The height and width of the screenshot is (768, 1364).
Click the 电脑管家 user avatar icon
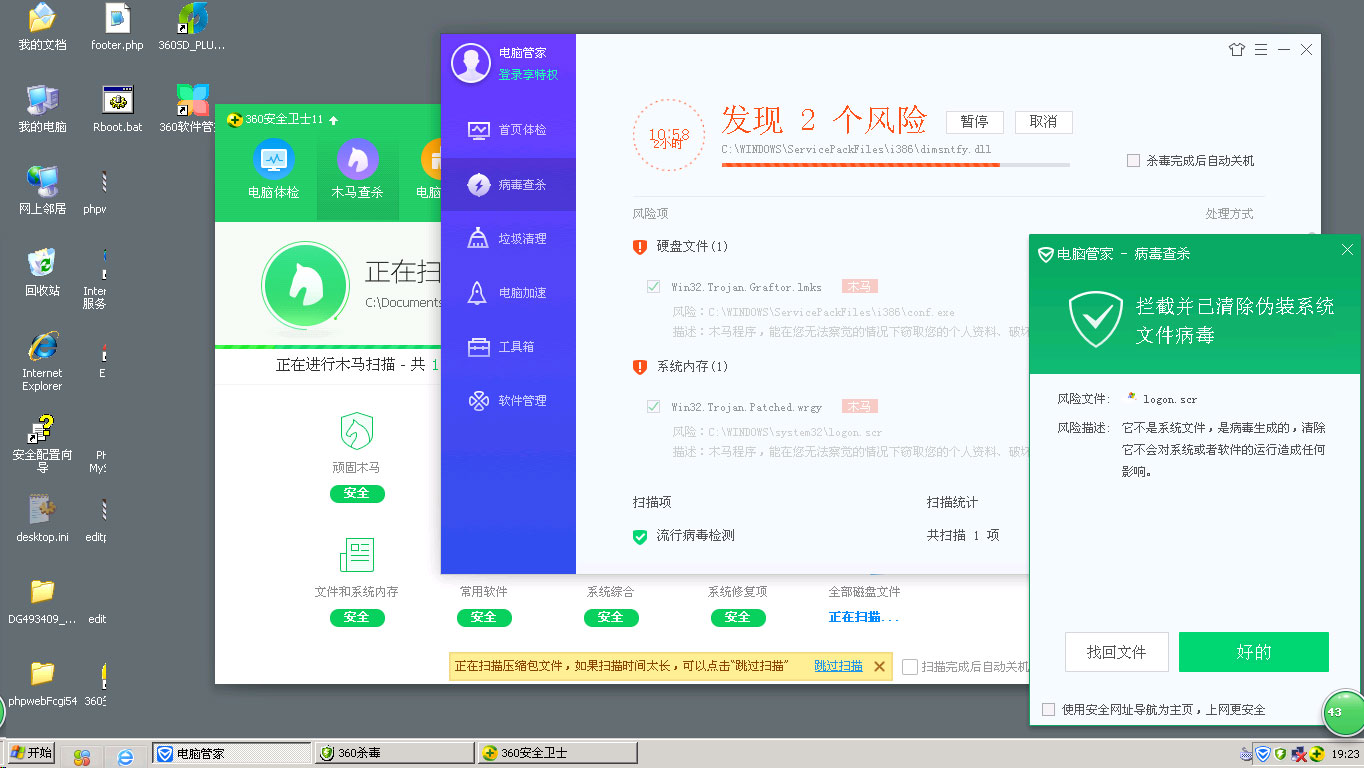[471, 63]
